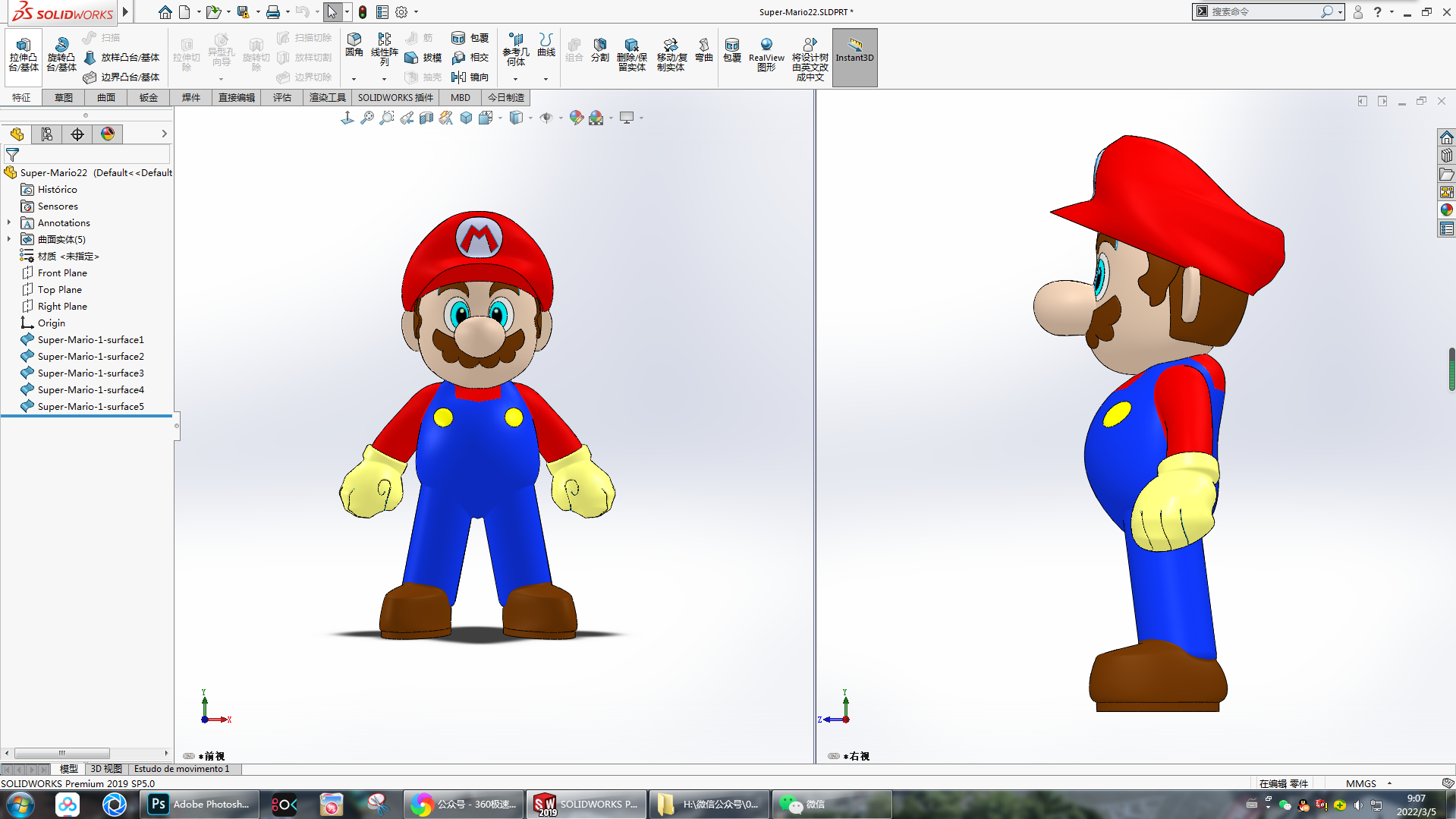Open the 参考几何体 reference geometry tool

tap(516, 49)
